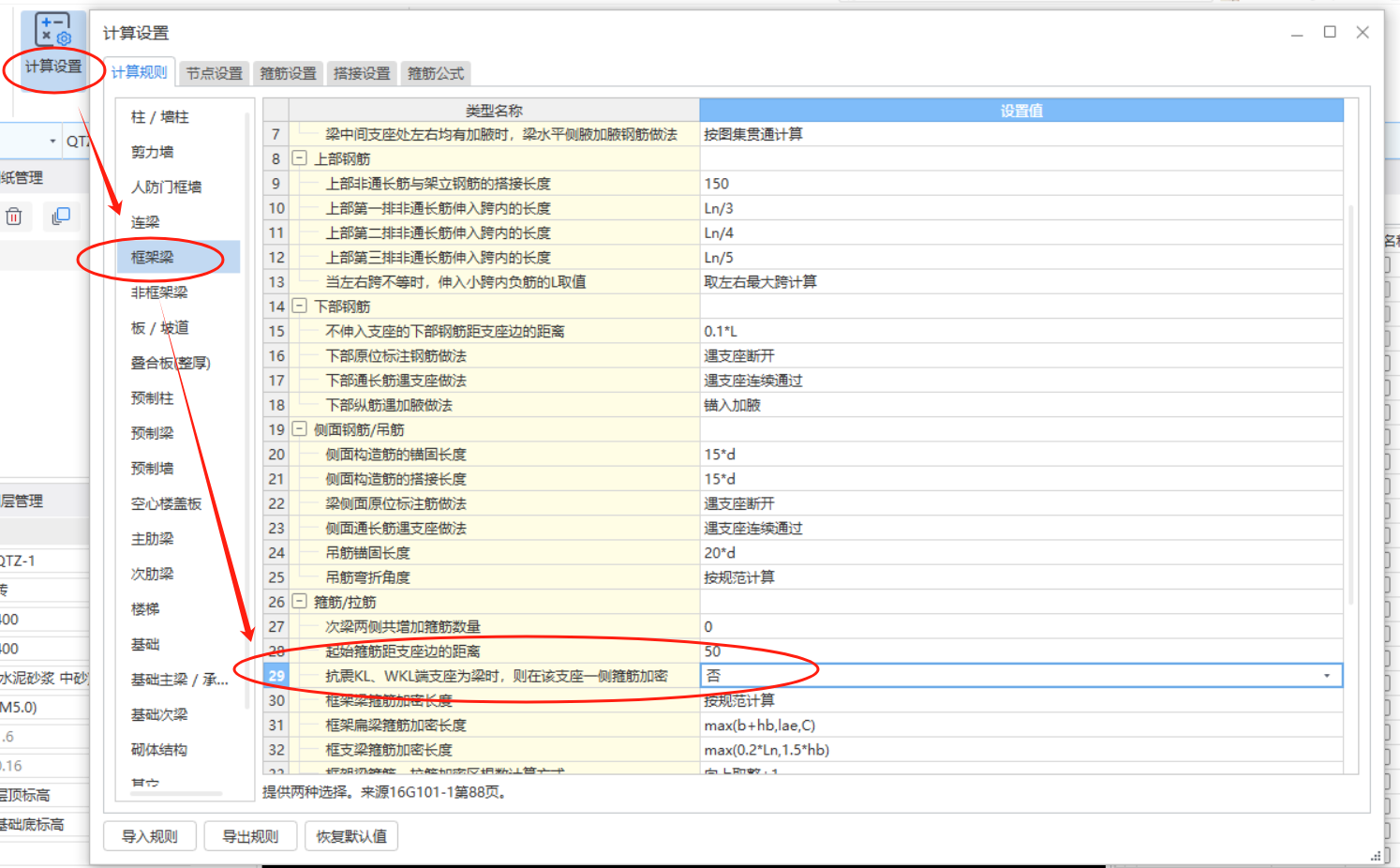1400x868 pixels.
Task: Click the 导出规则 button
Action: point(250,836)
